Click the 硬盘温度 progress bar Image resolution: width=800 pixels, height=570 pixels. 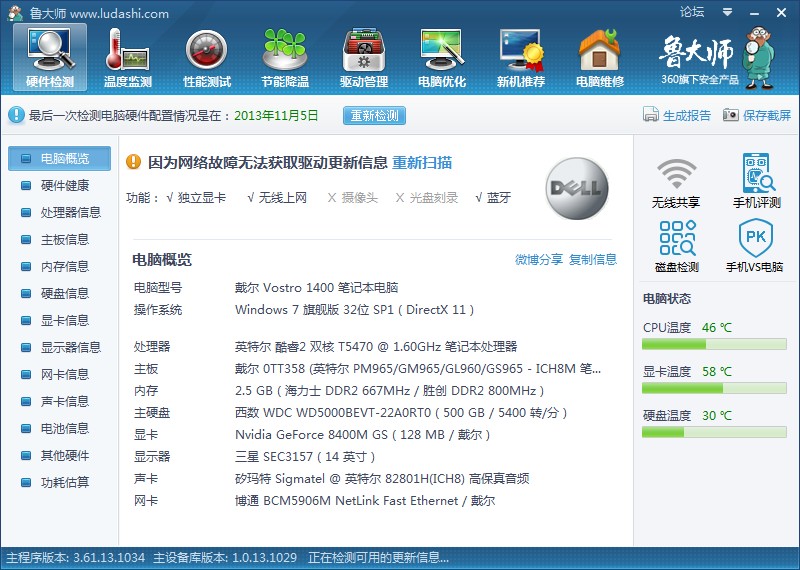714,432
